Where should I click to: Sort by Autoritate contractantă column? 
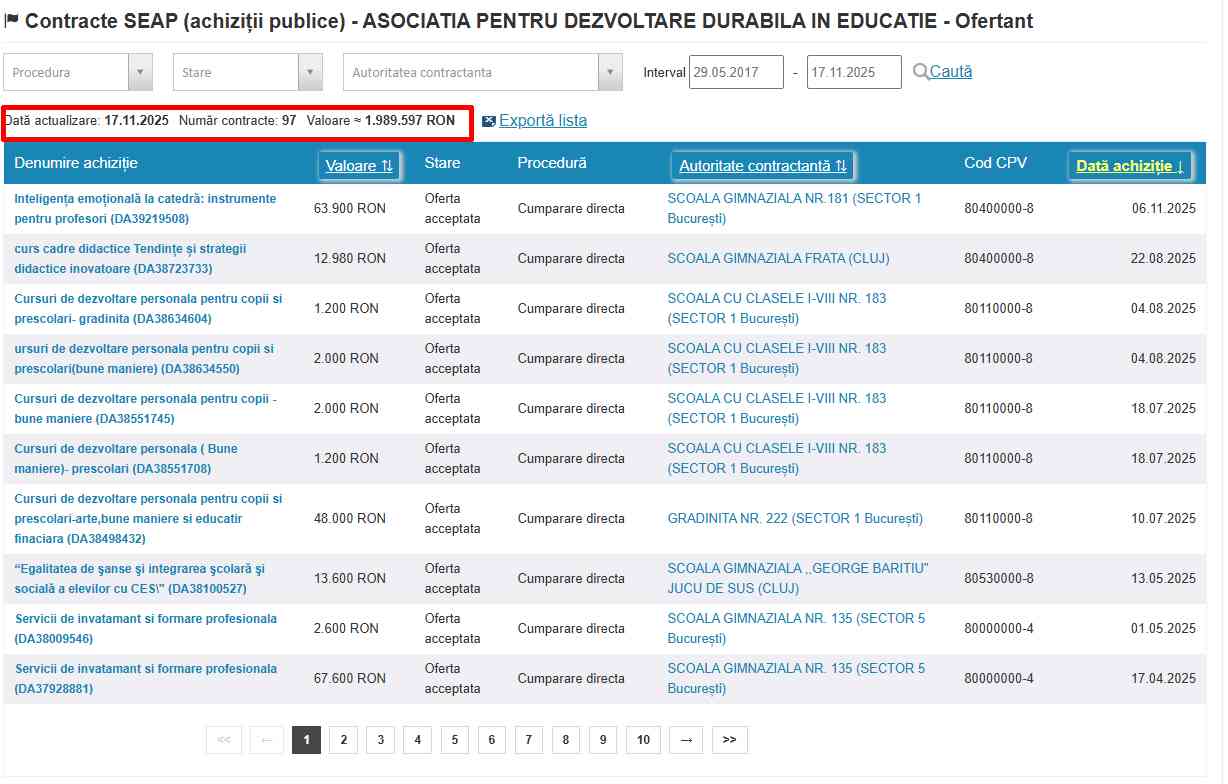pyautogui.click(x=762, y=166)
